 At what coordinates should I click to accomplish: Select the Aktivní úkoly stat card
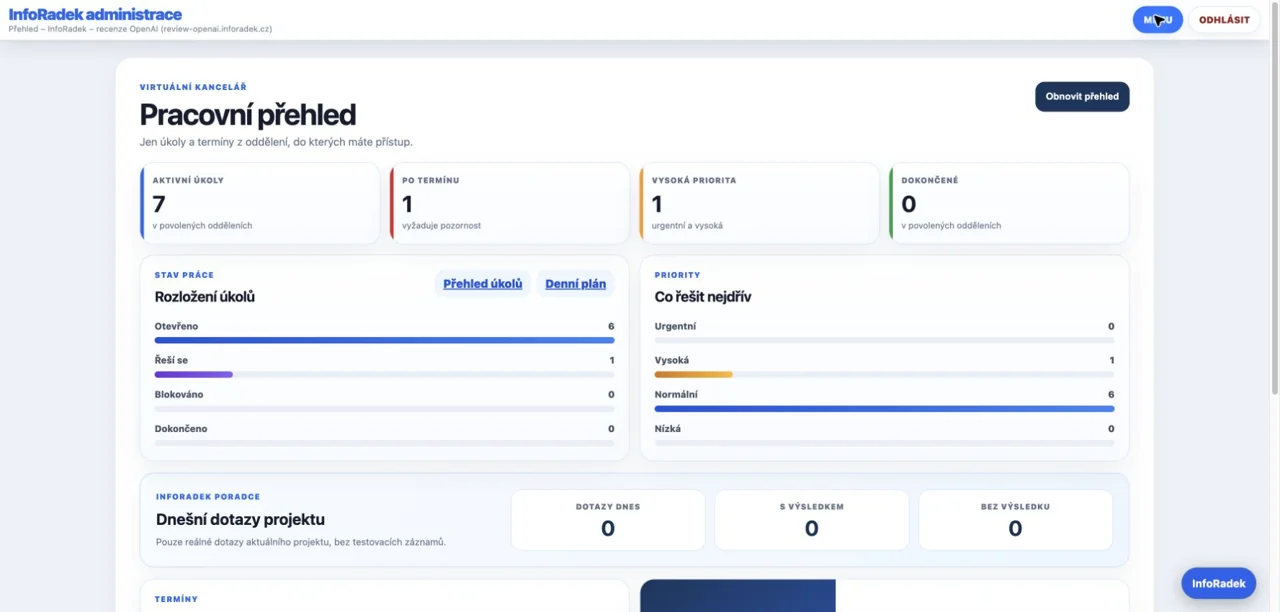click(x=260, y=204)
